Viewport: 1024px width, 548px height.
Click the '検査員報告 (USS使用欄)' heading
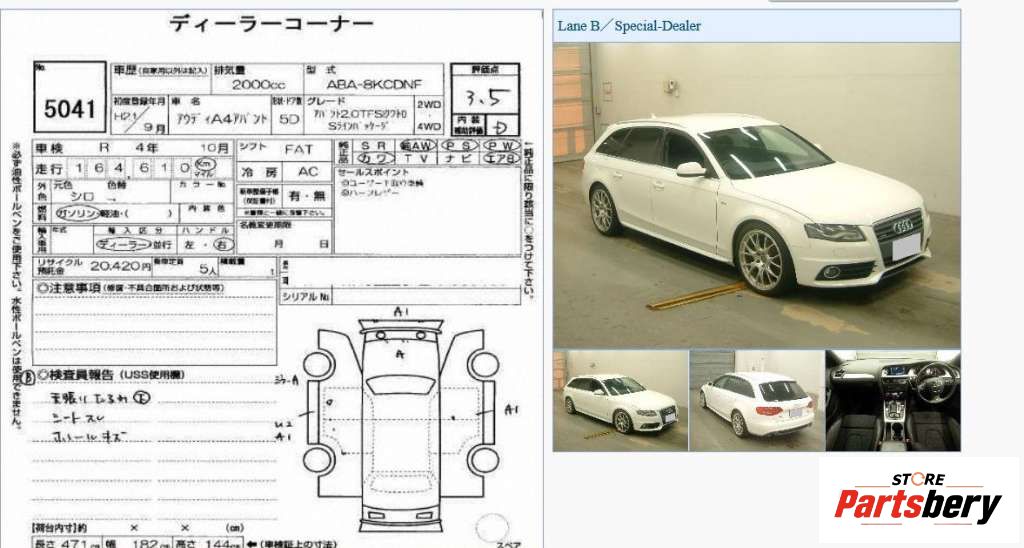point(112,375)
